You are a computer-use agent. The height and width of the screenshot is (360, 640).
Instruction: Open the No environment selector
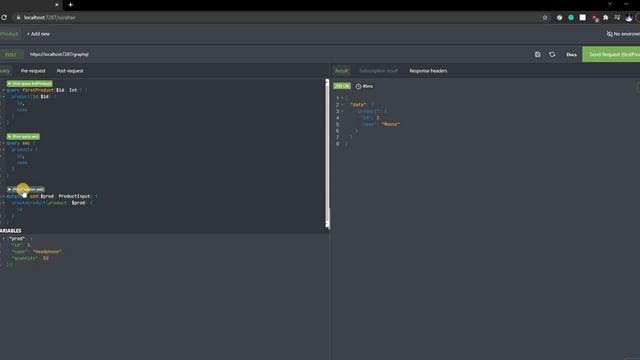point(623,34)
